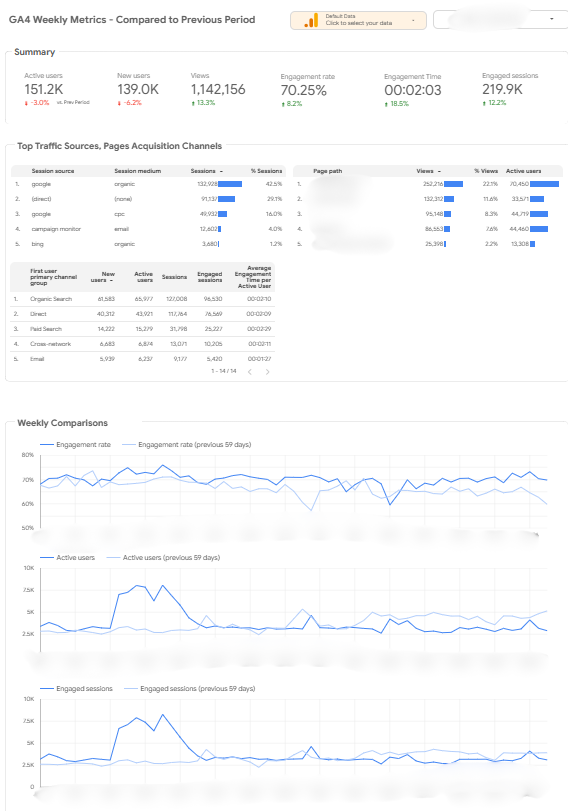Click the Weekly Comparisons section title

[63, 423]
